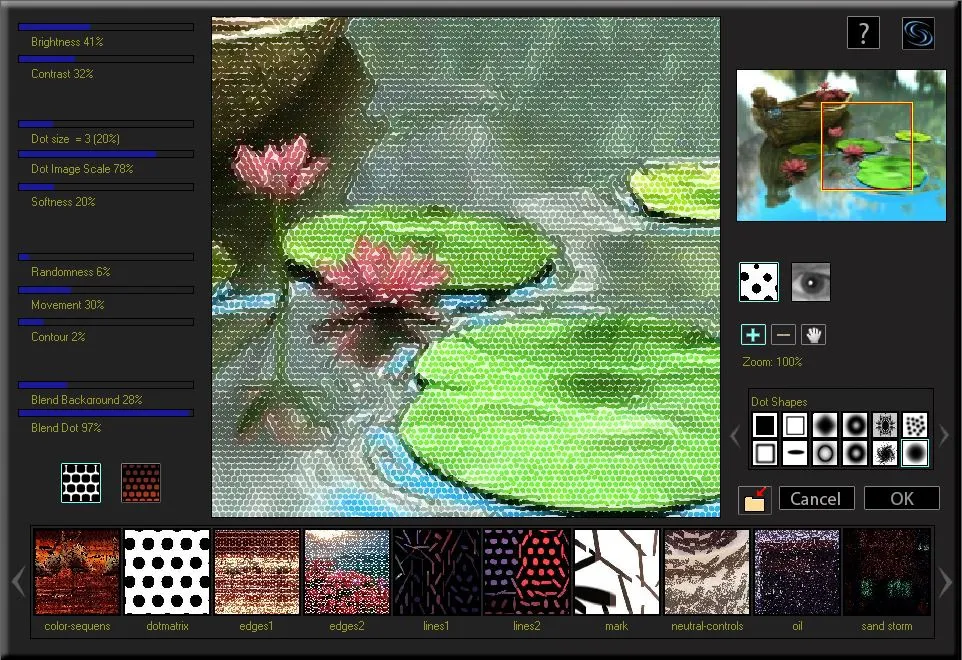Pick the swirl spiral dot shape
962x660 pixels.
pos(885,454)
